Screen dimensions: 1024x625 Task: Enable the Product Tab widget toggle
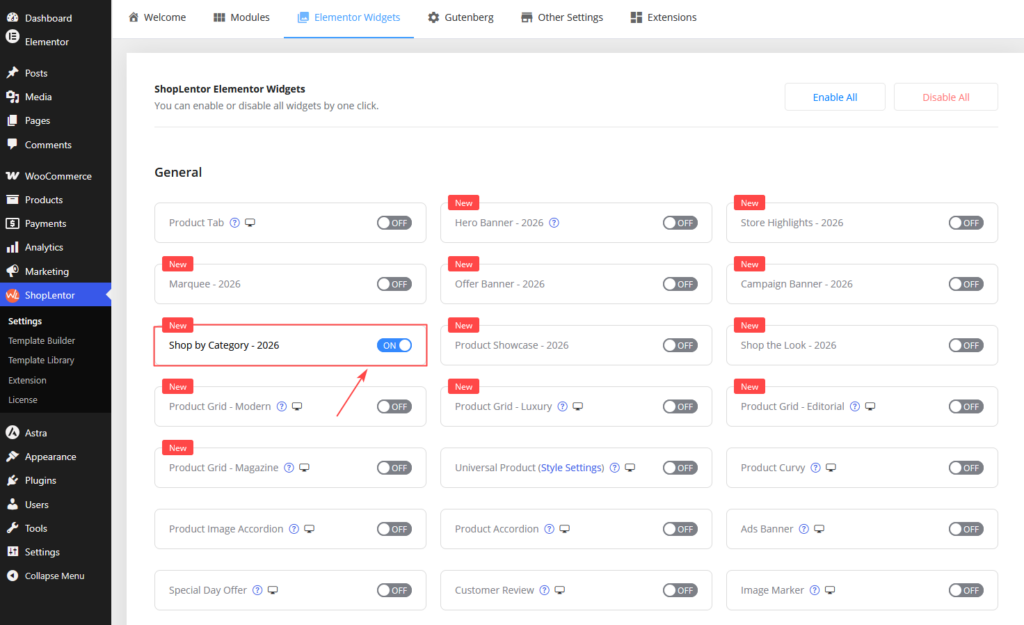tap(394, 223)
